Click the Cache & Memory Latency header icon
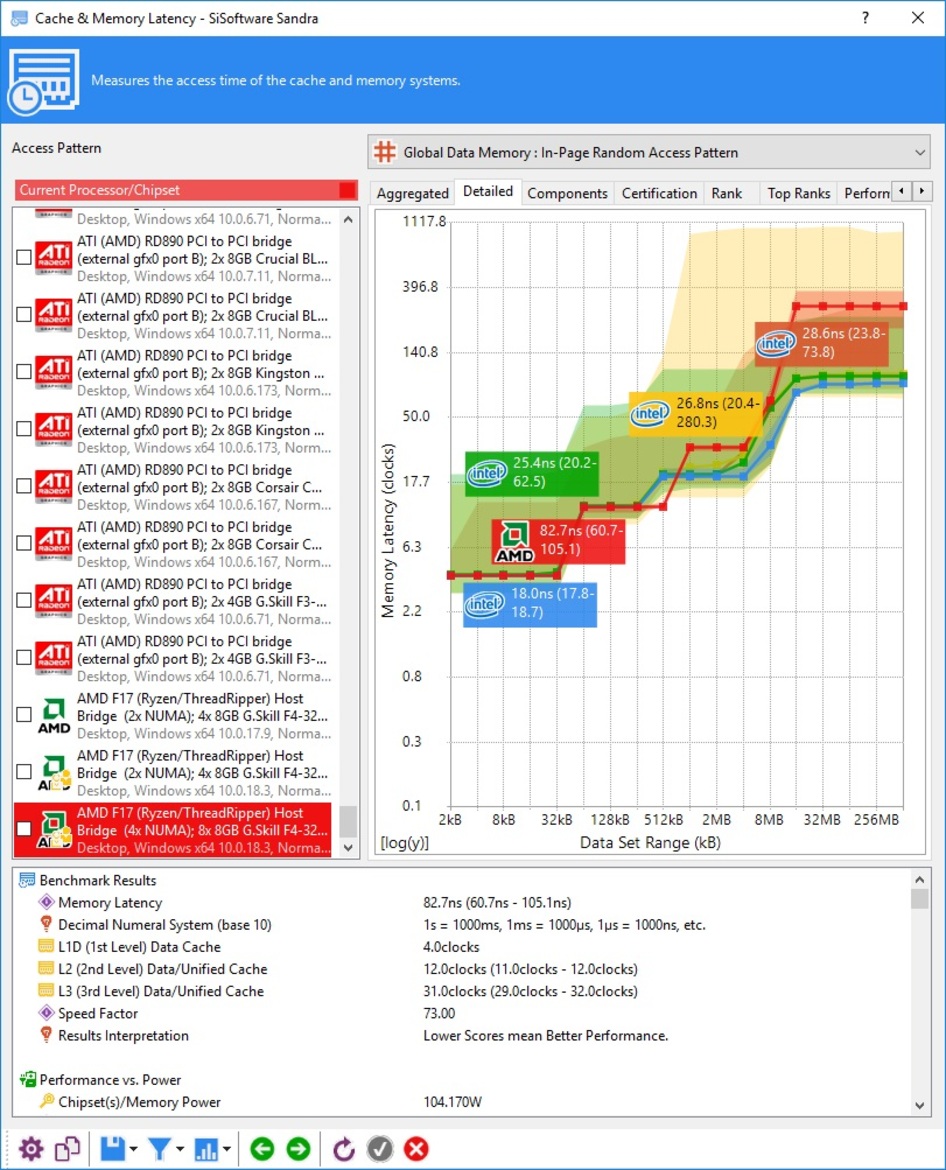The height and width of the screenshot is (1170, 946). coord(43,81)
